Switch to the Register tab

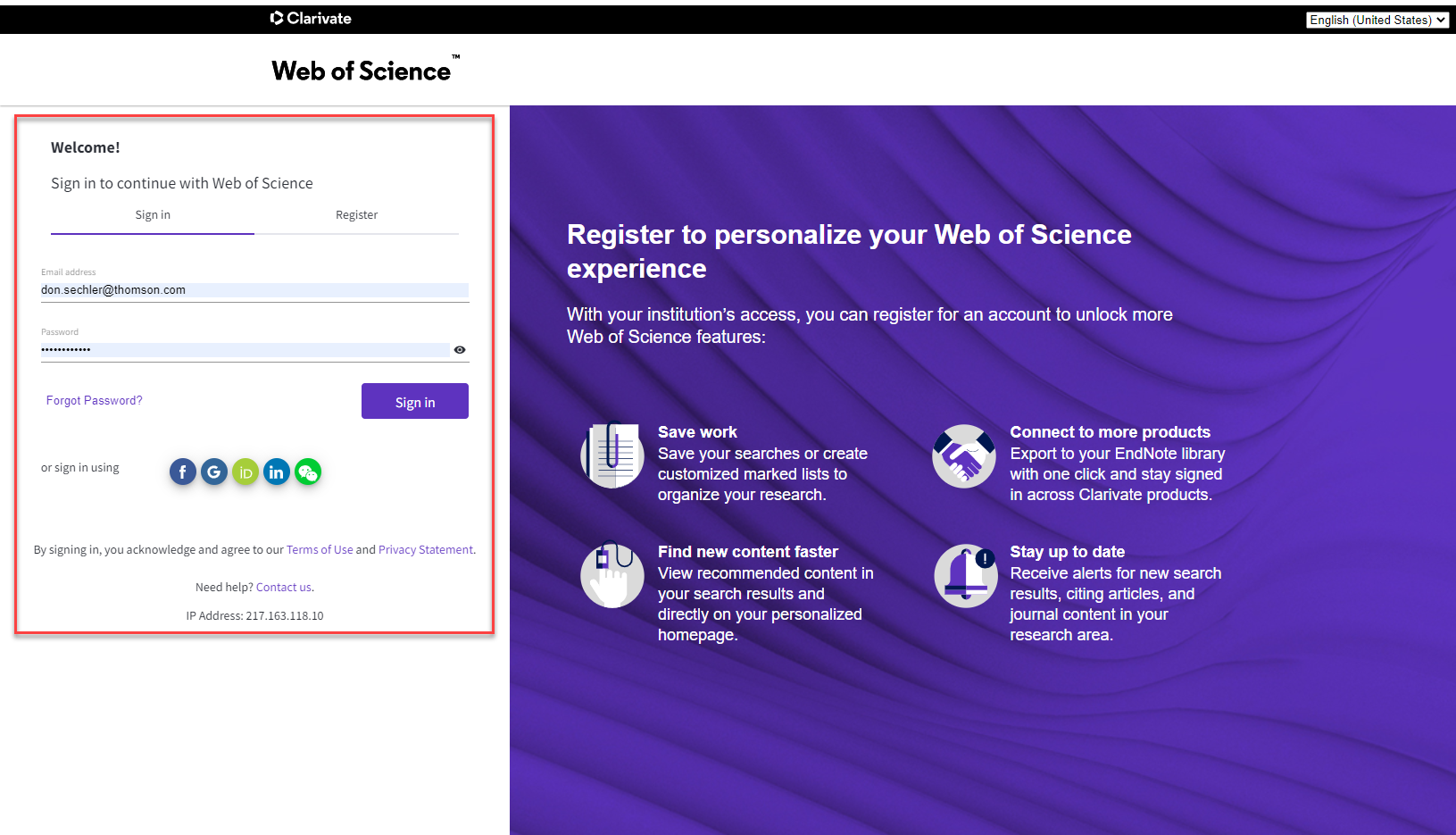coord(356,214)
